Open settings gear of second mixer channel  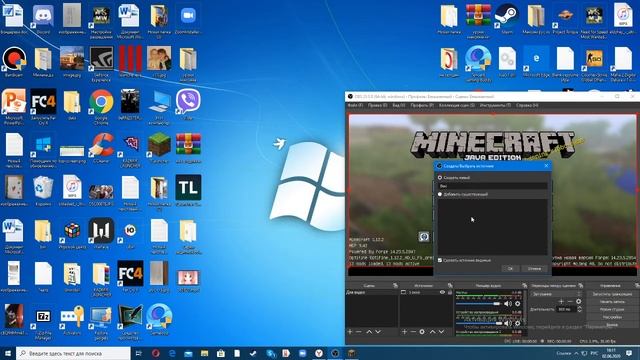[518, 323]
